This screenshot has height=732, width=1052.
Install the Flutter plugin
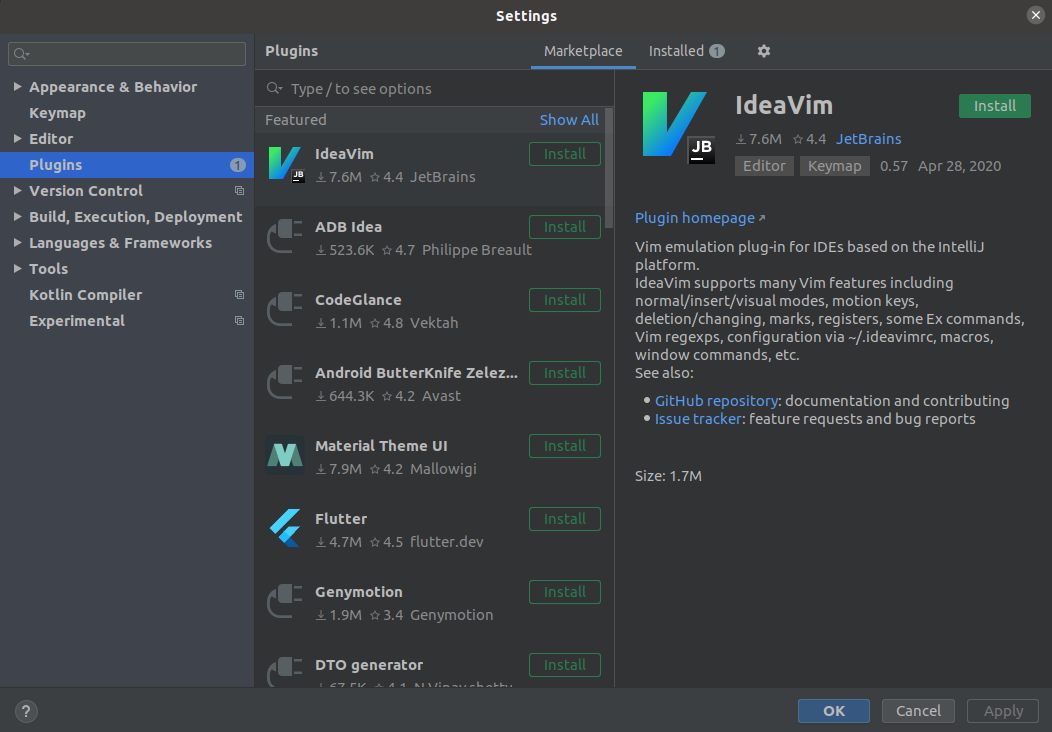565,519
